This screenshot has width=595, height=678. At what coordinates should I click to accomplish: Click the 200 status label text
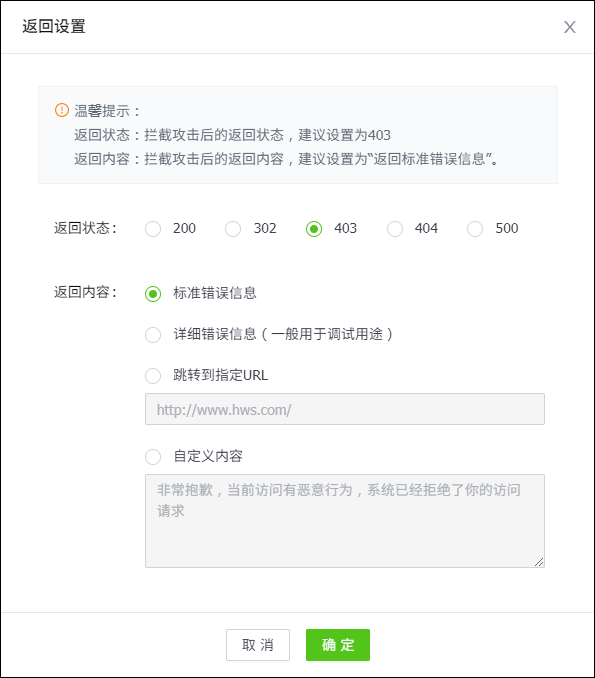184,228
